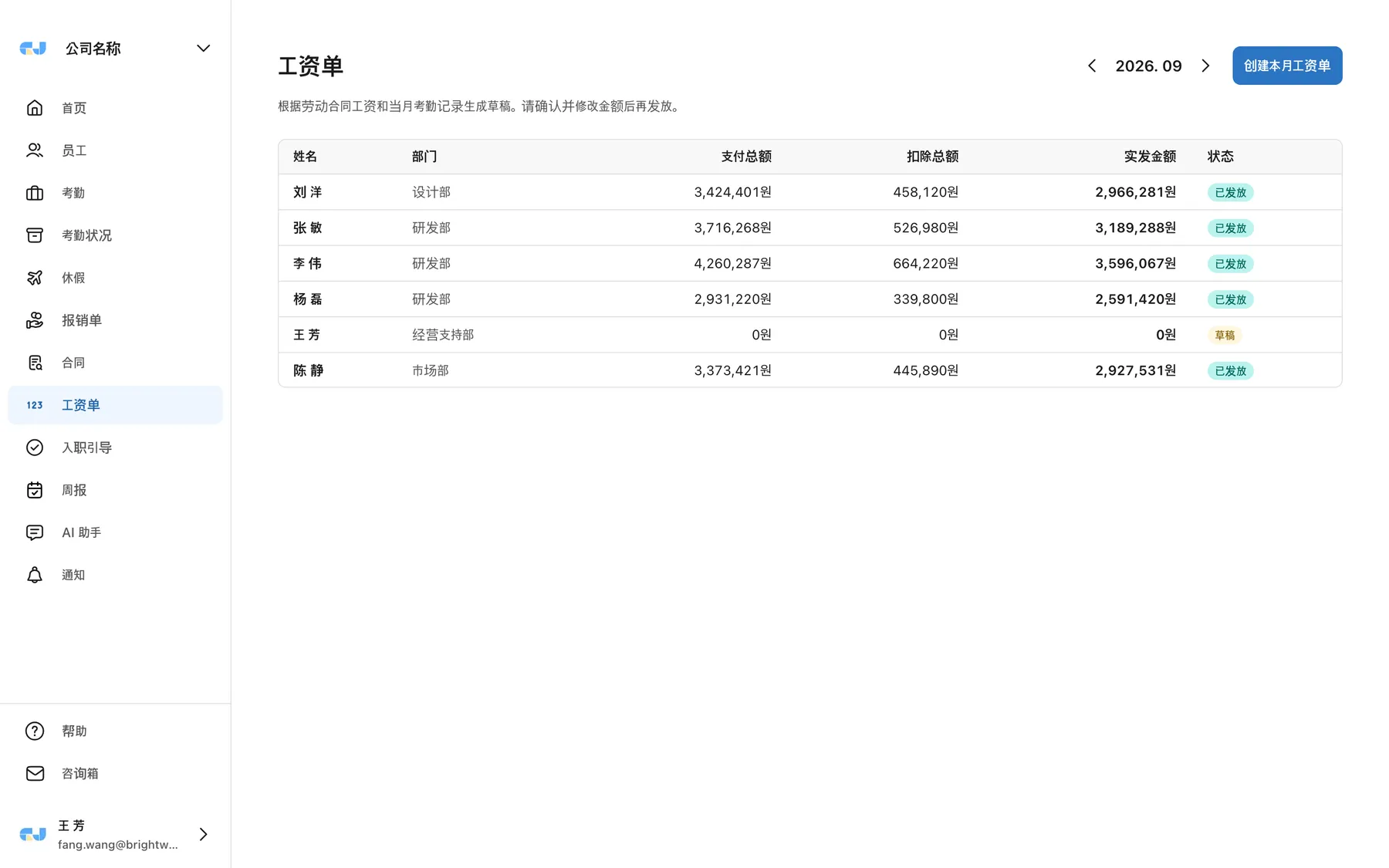Click the avatar logo beside 王 芳's profile
1389x868 pixels.
[x=32, y=834]
